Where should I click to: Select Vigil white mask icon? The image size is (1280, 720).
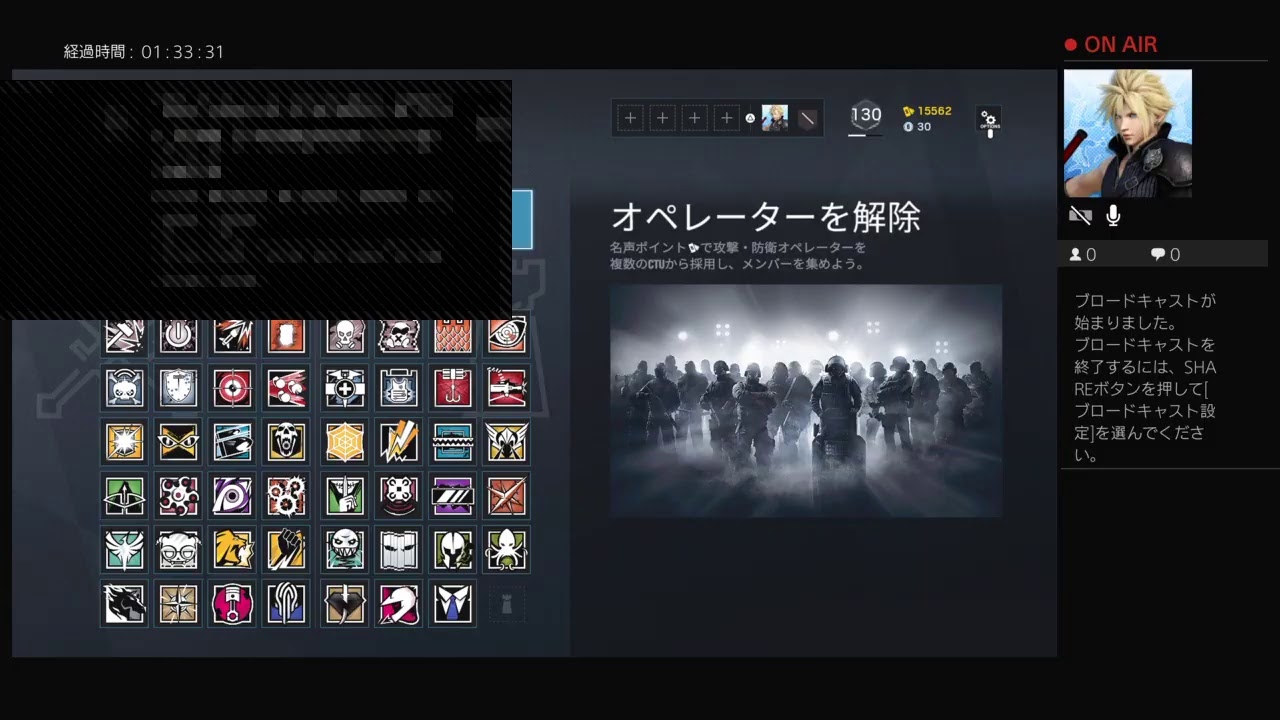[399, 550]
